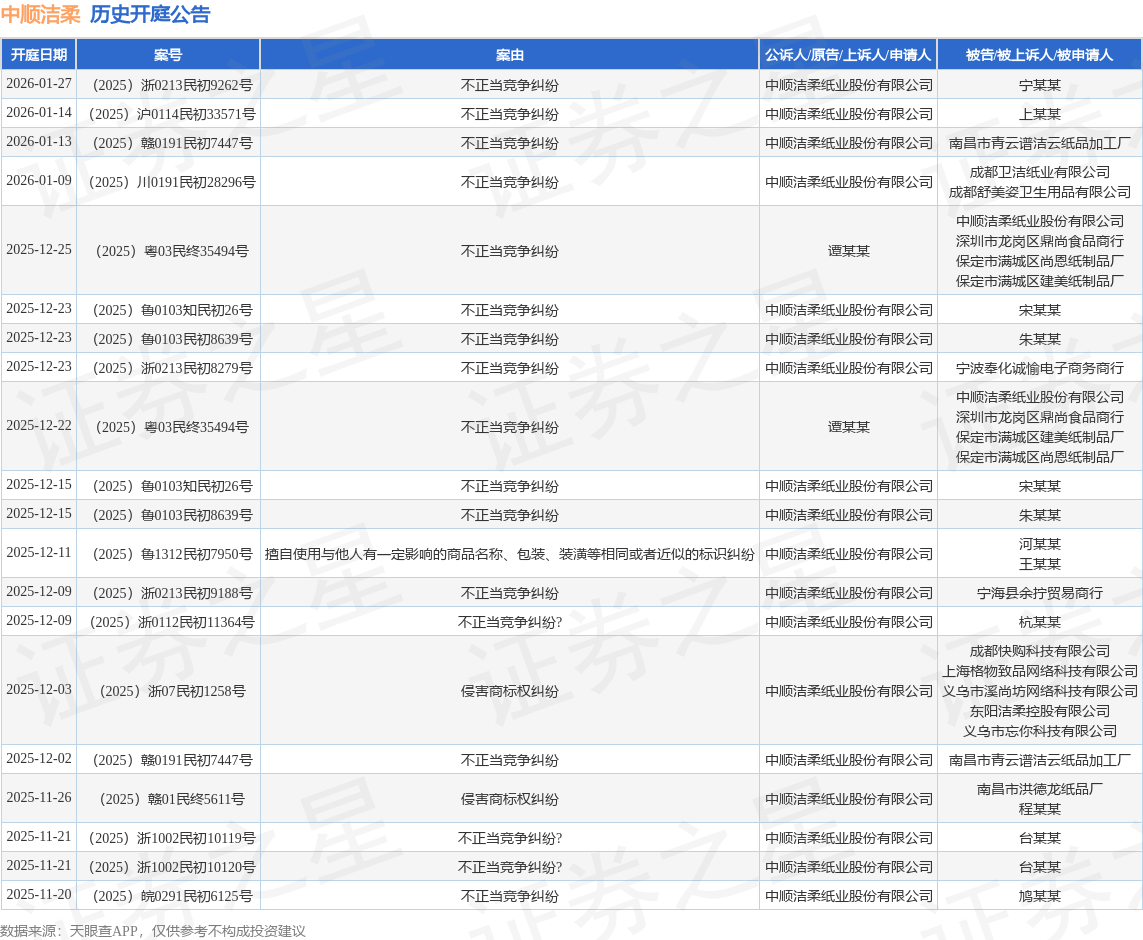Image resolution: width=1143 pixels, height=940 pixels.
Task: Select the 案号 column header
Action: 168,55
